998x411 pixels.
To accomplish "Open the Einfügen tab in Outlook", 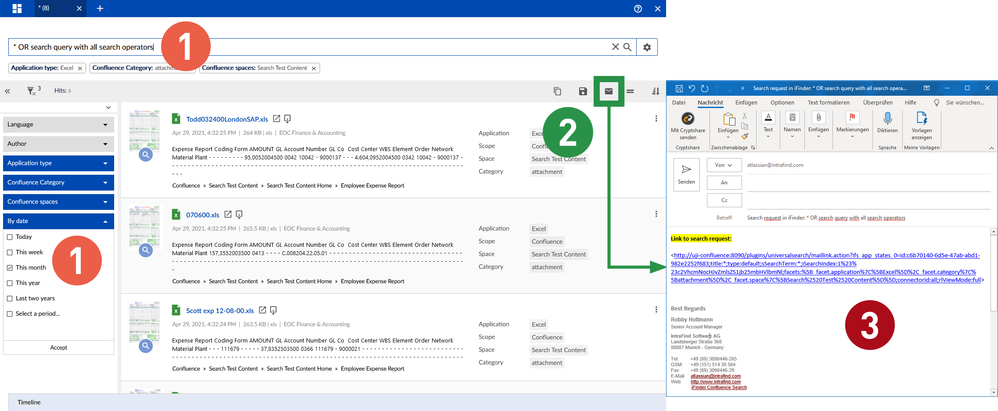I will point(746,102).
